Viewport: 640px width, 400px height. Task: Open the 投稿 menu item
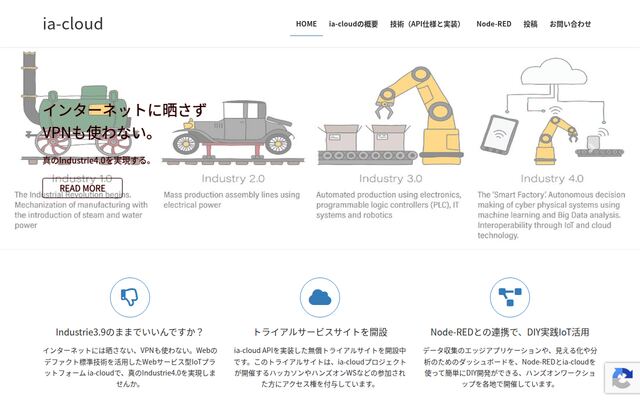pos(530,24)
